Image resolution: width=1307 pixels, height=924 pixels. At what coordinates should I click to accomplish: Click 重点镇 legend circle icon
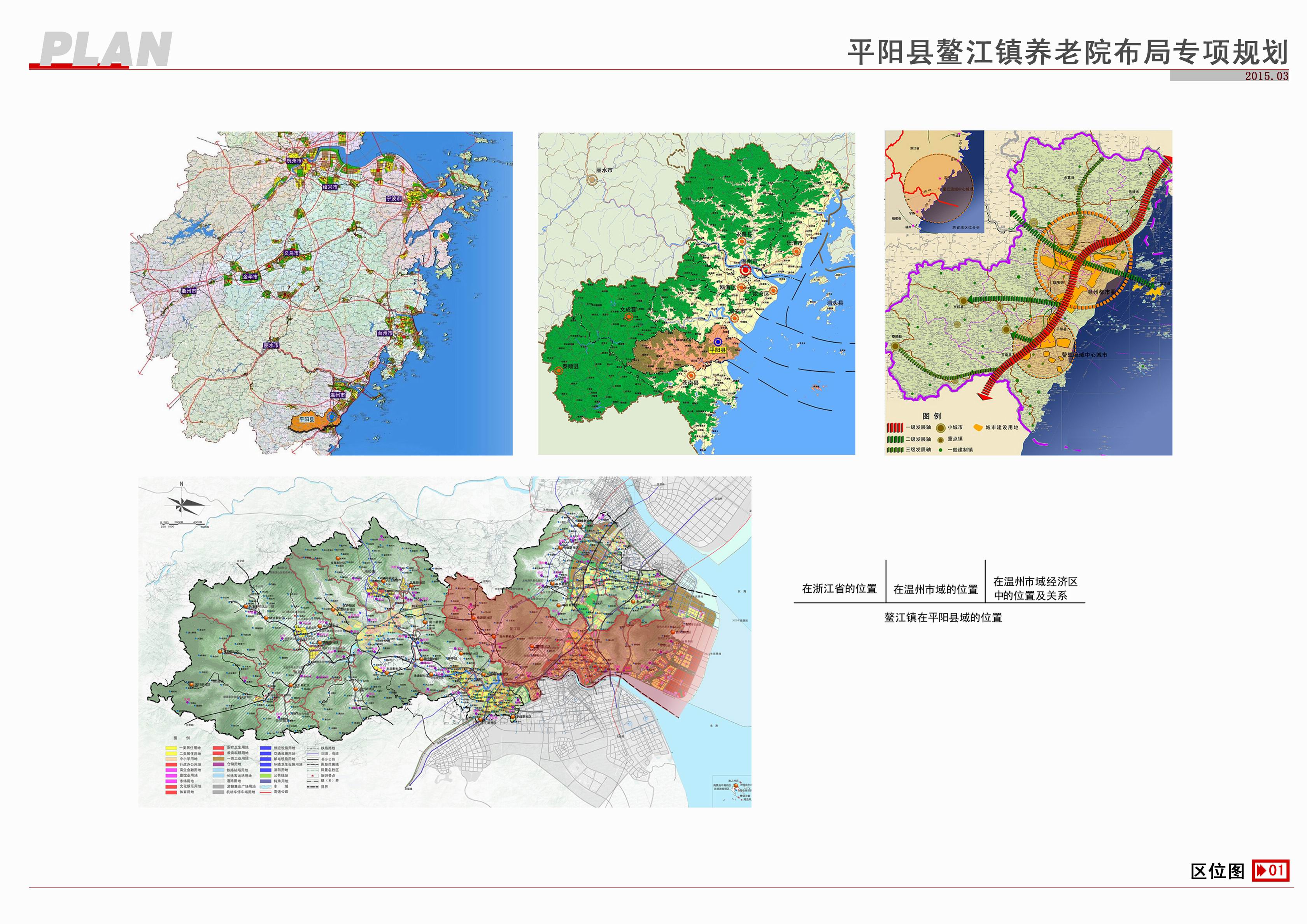point(941,440)
